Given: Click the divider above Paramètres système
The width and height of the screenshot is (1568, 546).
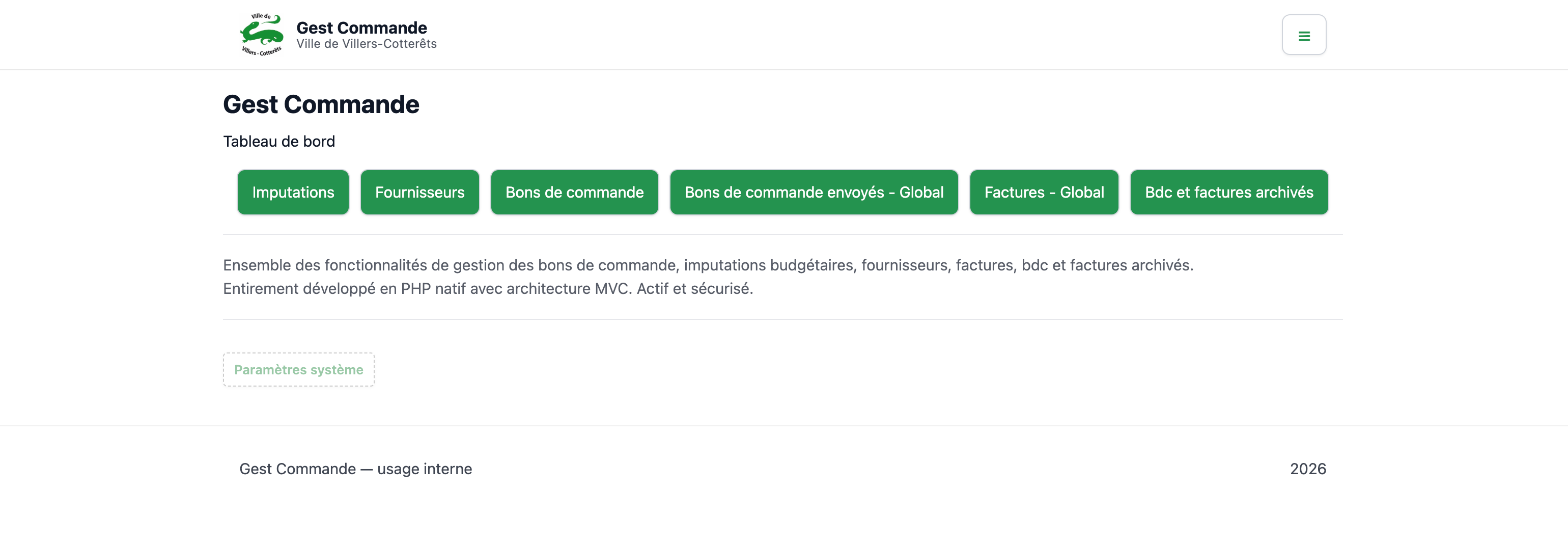Looking at the screenshot, I should 782,319.
